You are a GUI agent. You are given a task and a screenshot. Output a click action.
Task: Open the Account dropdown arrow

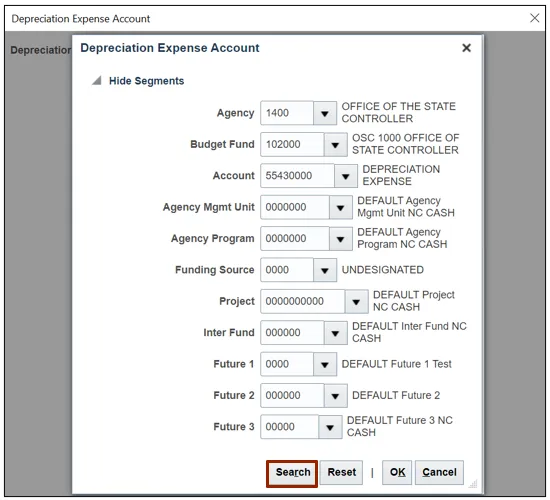(x=346, y=176)
